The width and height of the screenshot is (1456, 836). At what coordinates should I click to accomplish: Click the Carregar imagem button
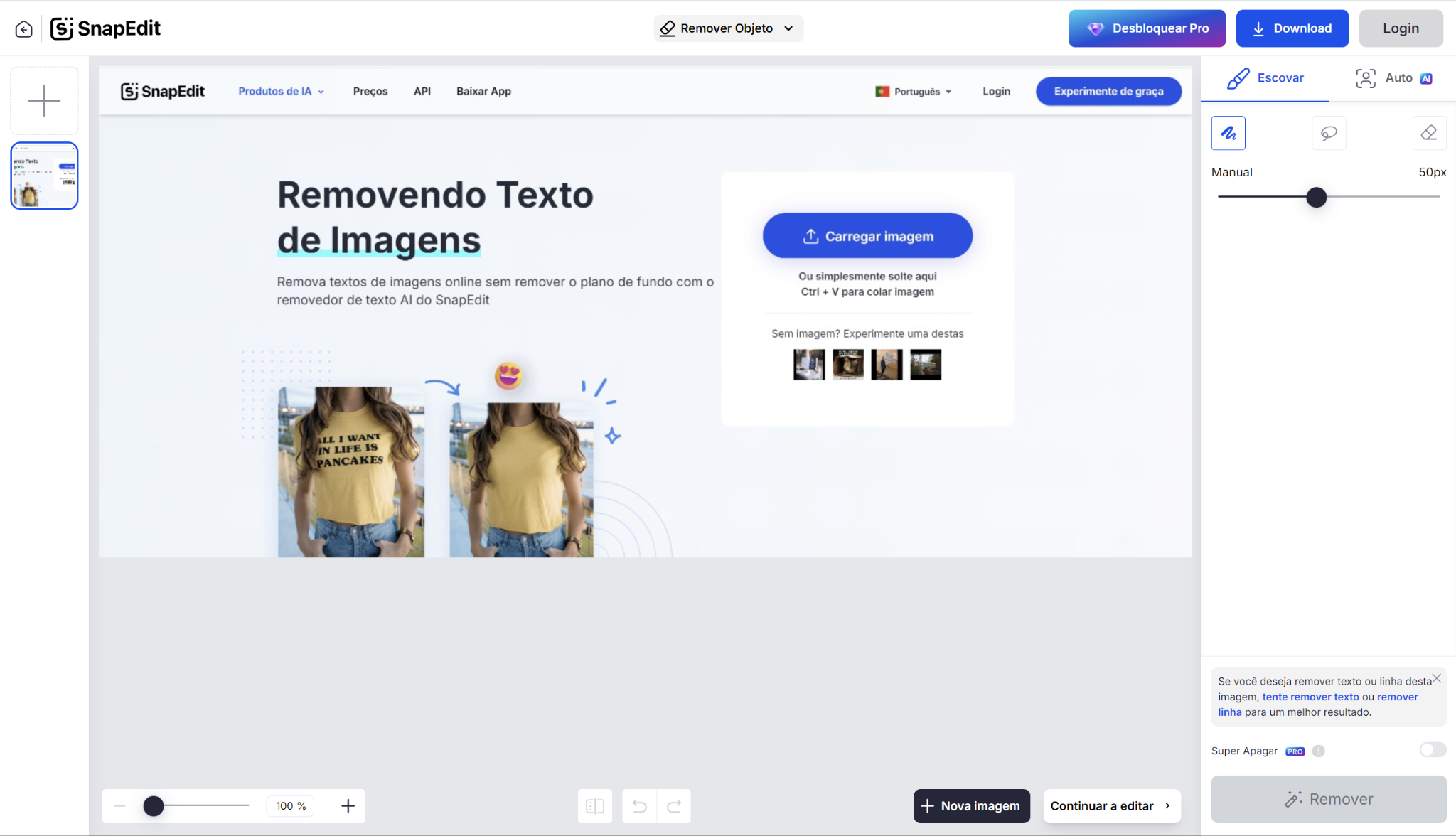click(867, 235)
